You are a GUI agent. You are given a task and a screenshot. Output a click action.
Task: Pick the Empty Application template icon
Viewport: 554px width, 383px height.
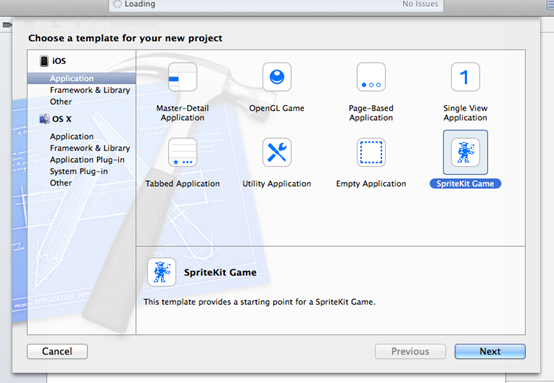click(x=371, y=152)
